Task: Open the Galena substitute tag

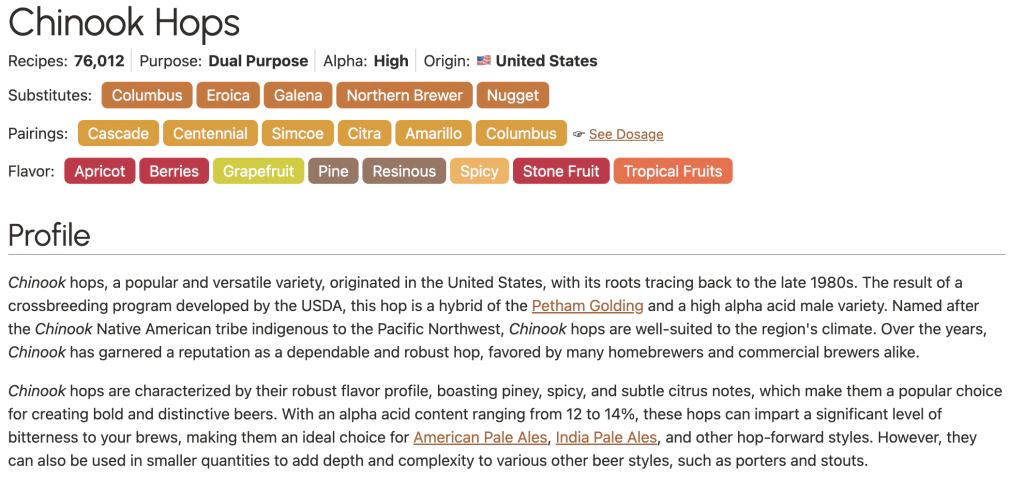Action: (298, 96)
